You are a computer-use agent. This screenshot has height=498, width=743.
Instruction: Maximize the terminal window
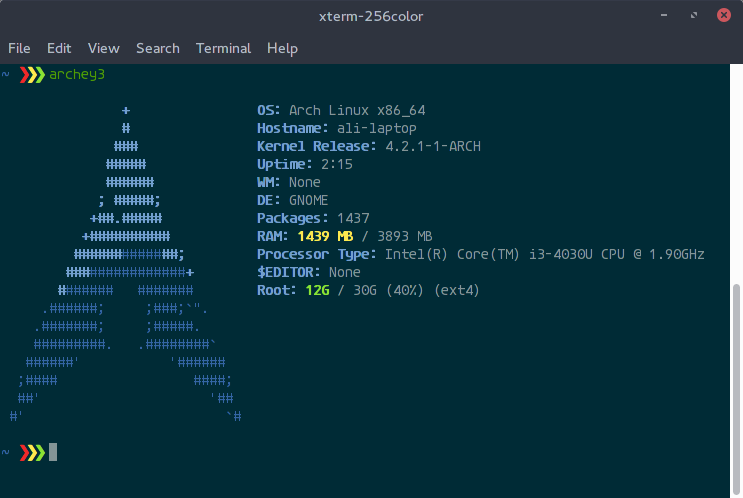tap(692, 16)
